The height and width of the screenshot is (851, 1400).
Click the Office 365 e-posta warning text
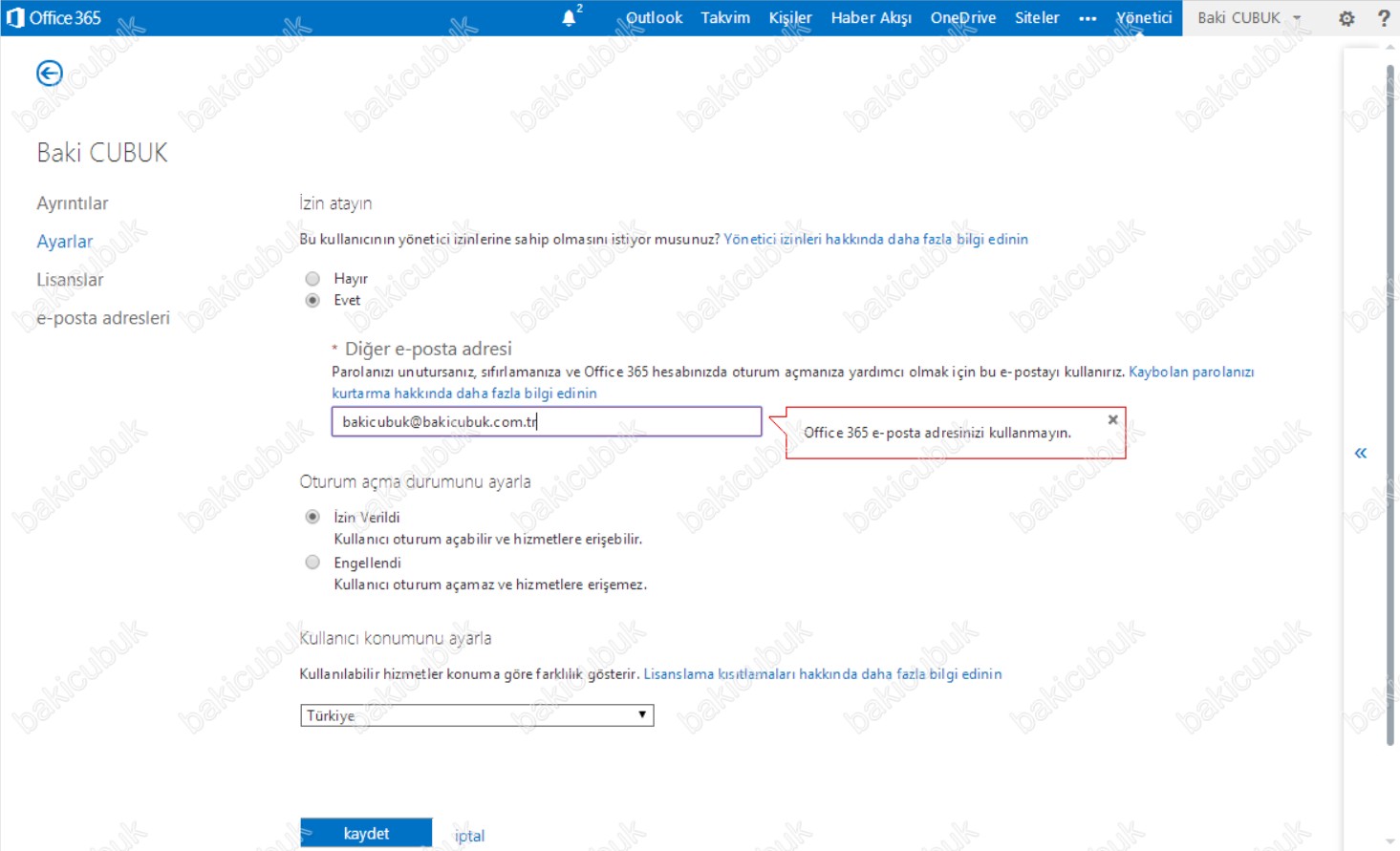(937, 433)
